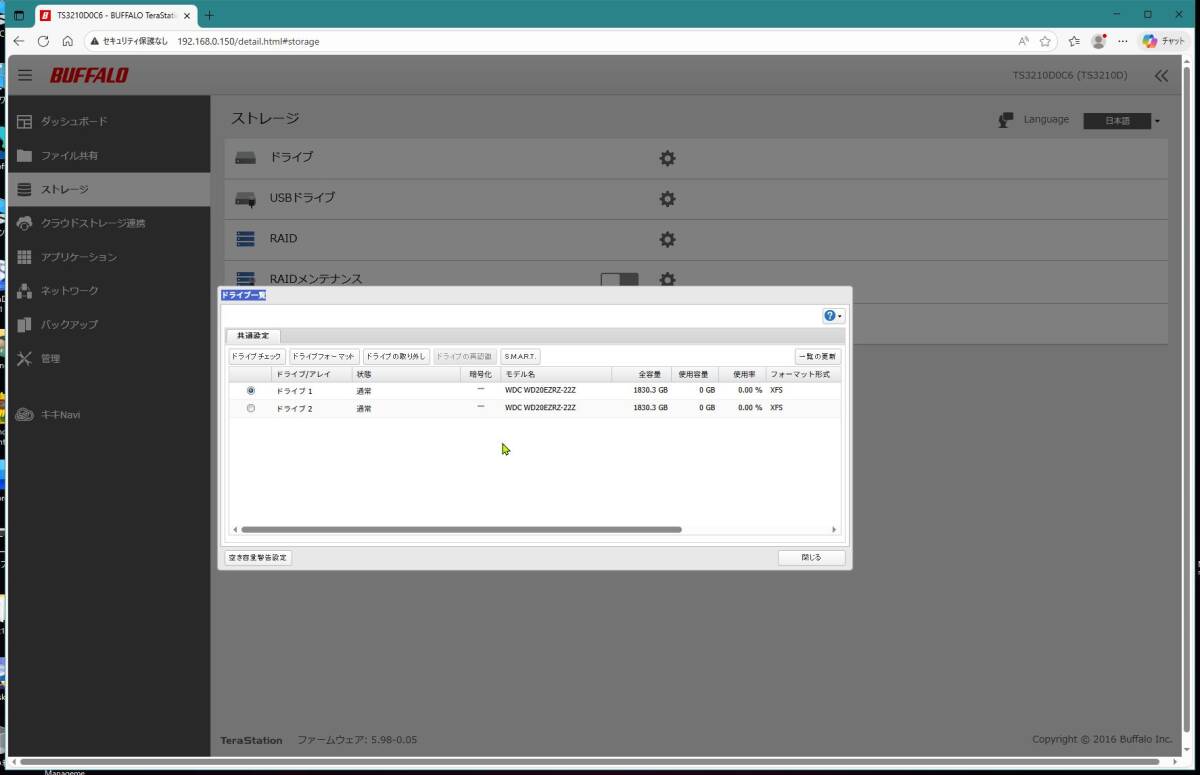Open the help dropdown in the drive dialog
The image size is (1200, 775).
tap(832, 316)
